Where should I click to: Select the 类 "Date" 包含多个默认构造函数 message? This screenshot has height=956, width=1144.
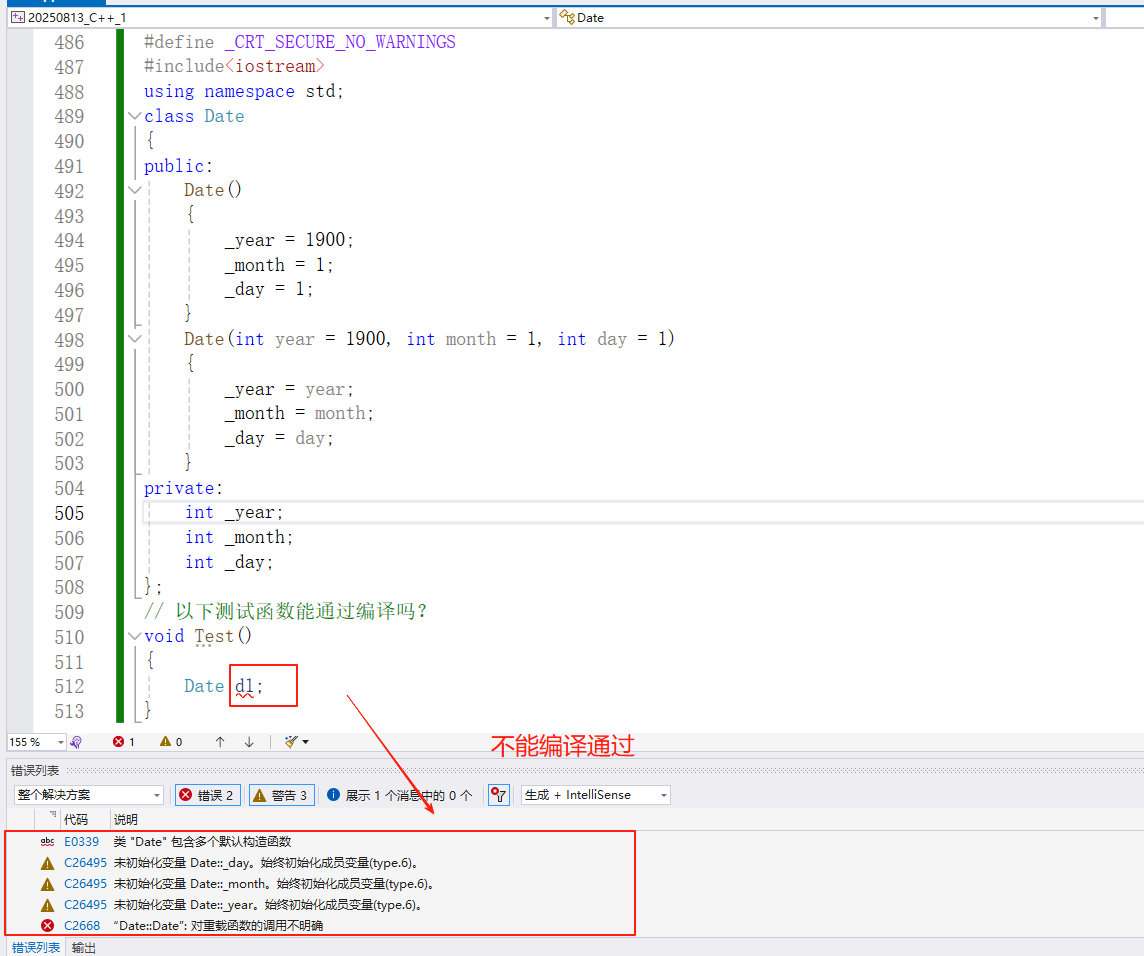click(202, 841)
